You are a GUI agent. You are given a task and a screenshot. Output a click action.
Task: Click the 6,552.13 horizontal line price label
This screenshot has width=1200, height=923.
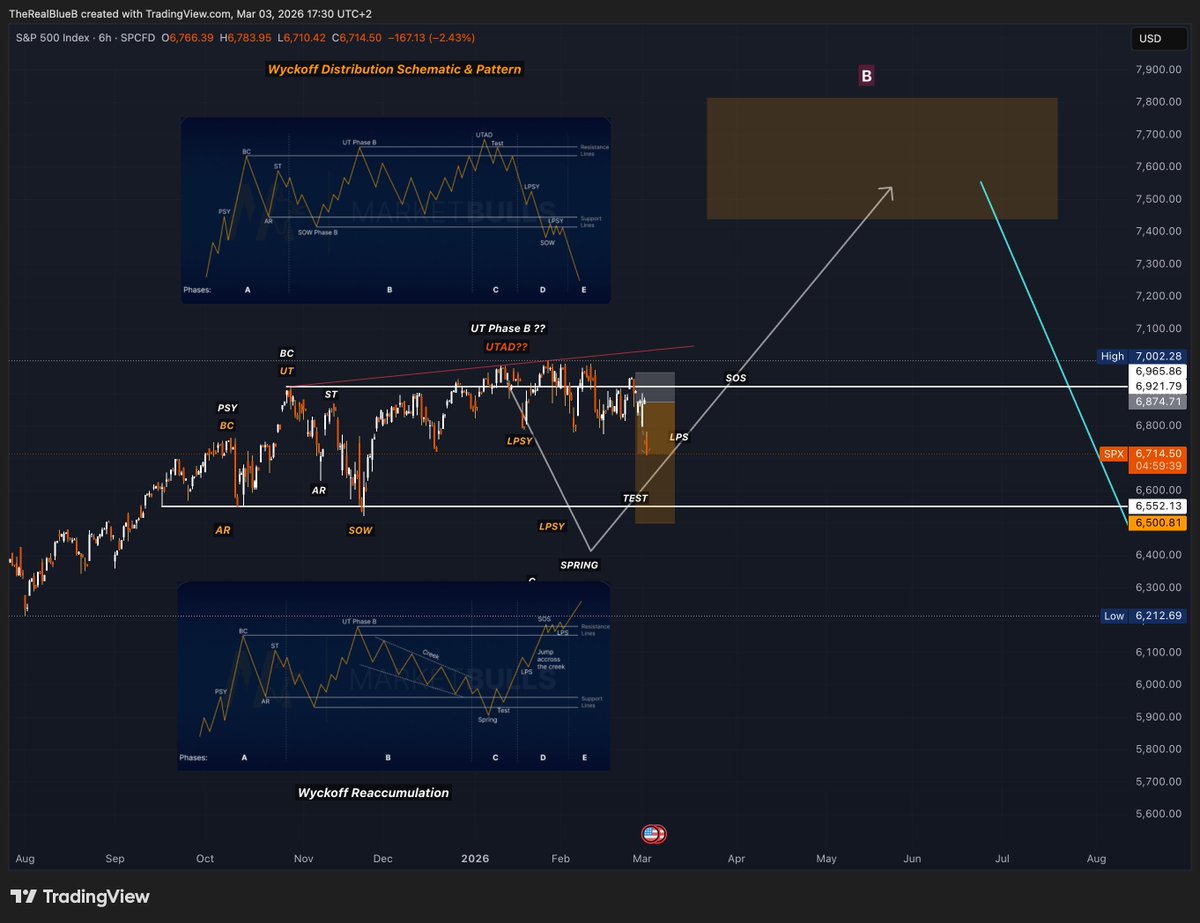click(1157, 506)
